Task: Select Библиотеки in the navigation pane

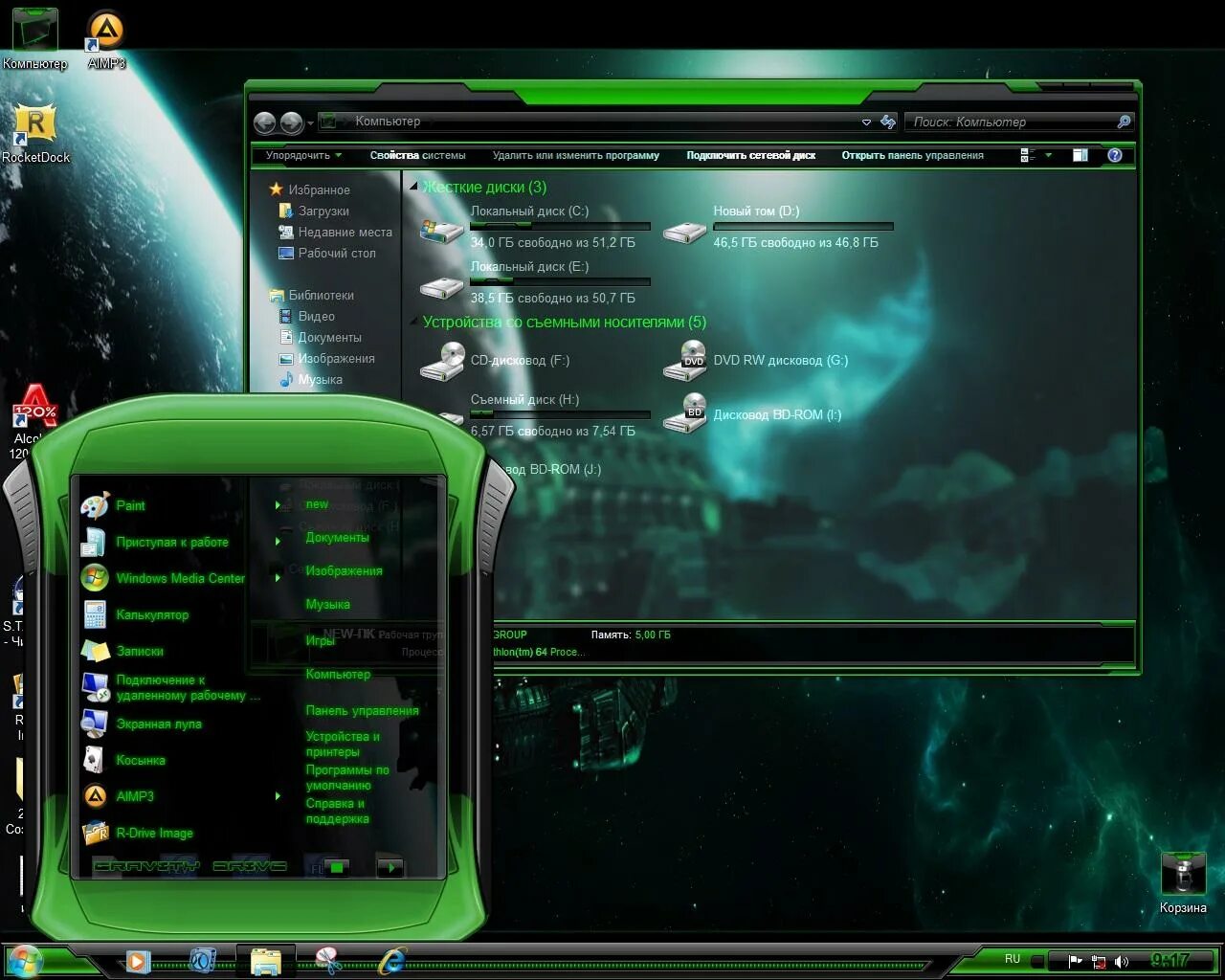Action: pos(312,295)
